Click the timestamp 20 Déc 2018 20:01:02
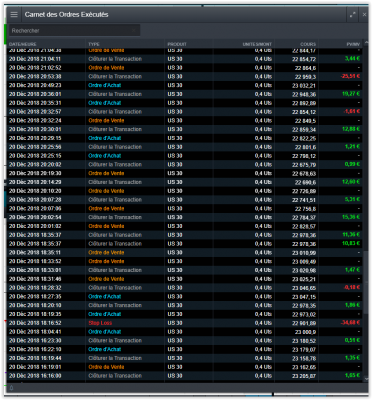372x400 pixels. tap(35, 226)
